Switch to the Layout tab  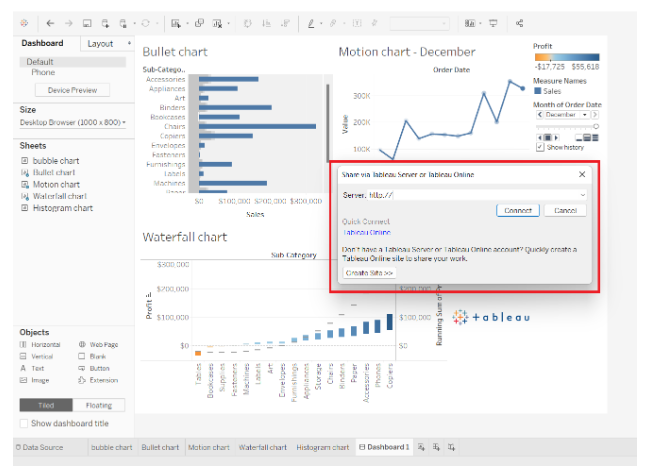(x=100, y=43)
